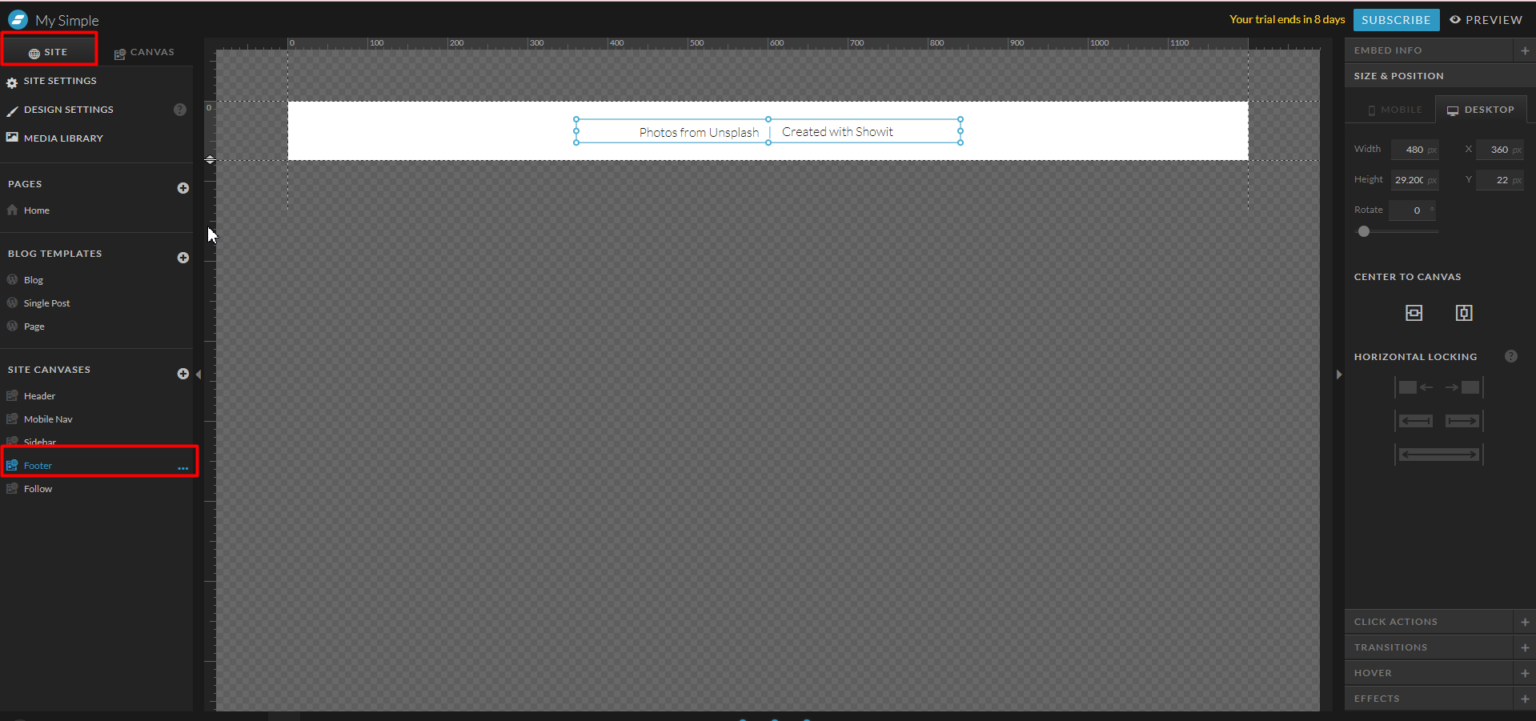Viewport: 1536px width, 721px height.
Task: Switch to the Canvas tab
Action: (x=144, y=53)
